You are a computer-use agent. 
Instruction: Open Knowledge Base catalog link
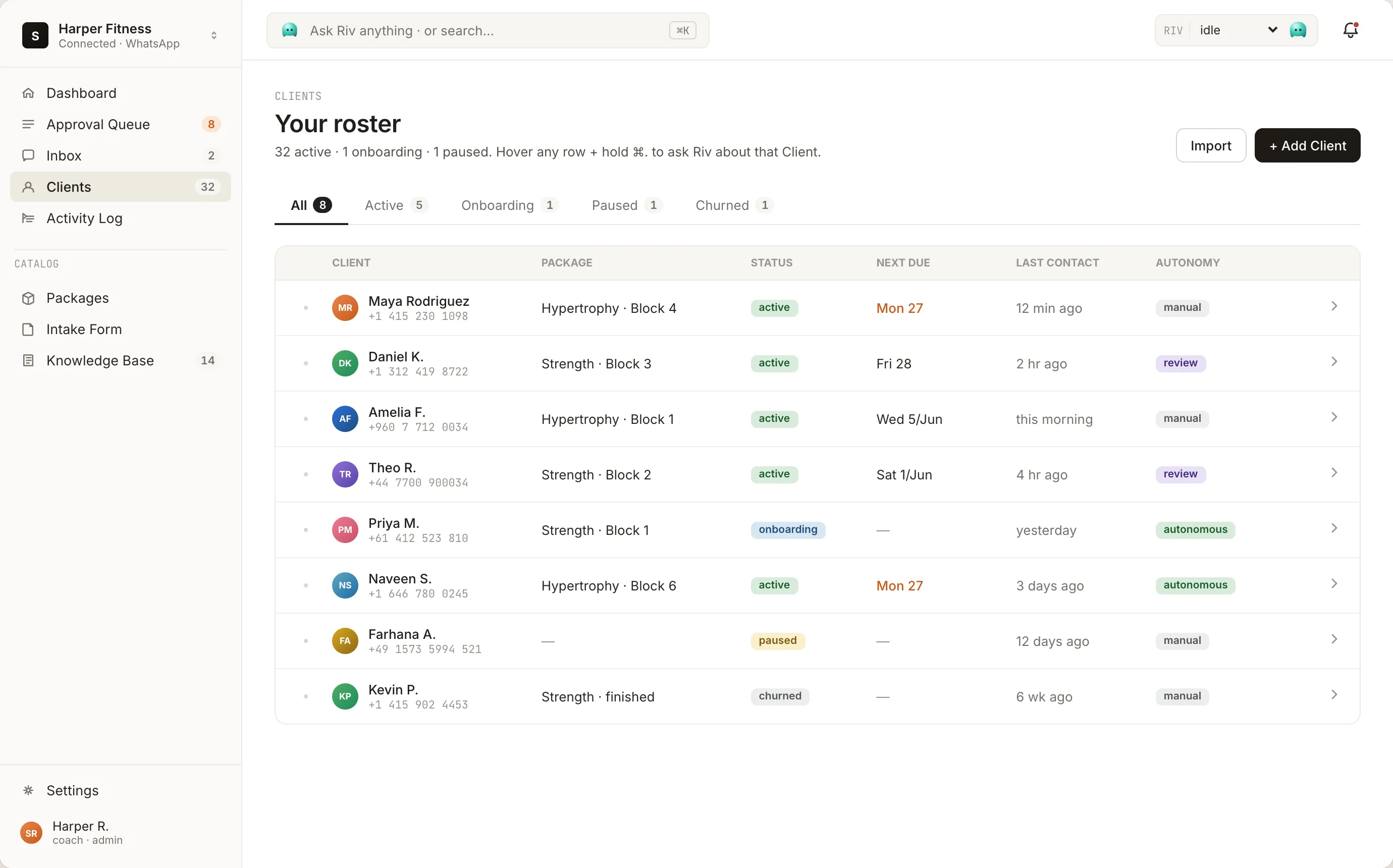(121, 360)
